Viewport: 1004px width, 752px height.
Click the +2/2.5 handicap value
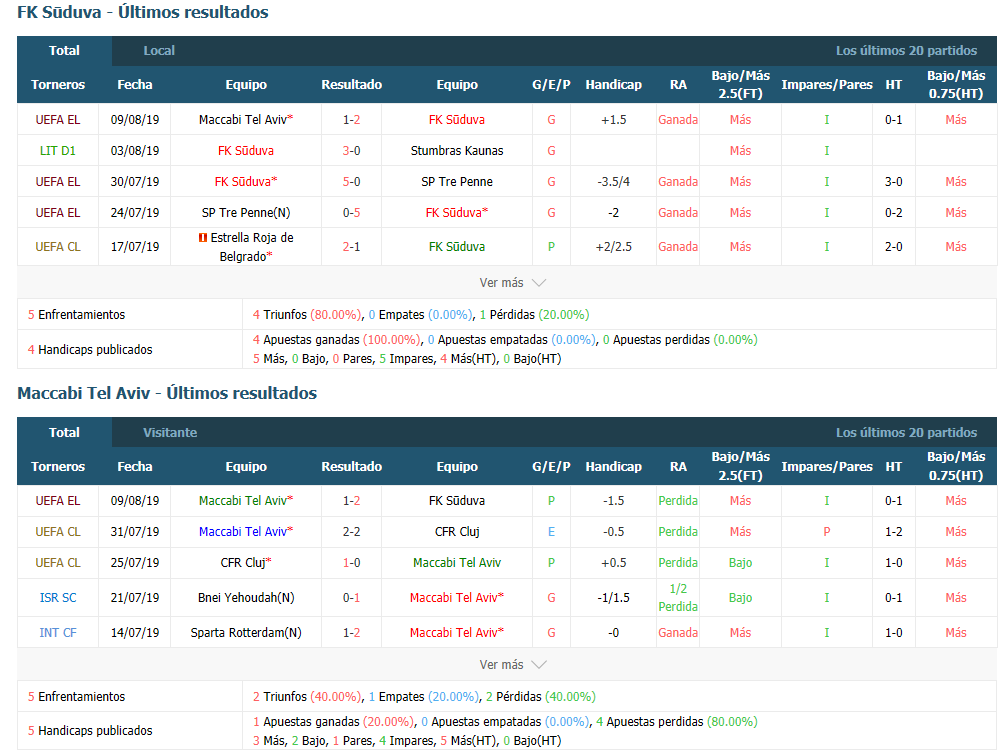(x=613, y=247)
